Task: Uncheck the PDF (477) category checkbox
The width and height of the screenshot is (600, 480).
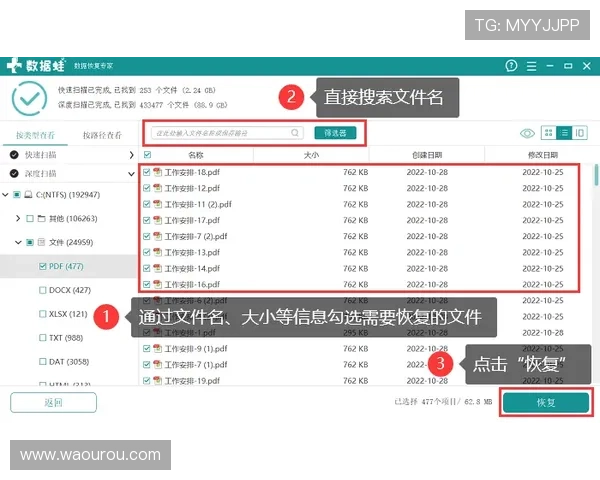Action: coord(43,266)
